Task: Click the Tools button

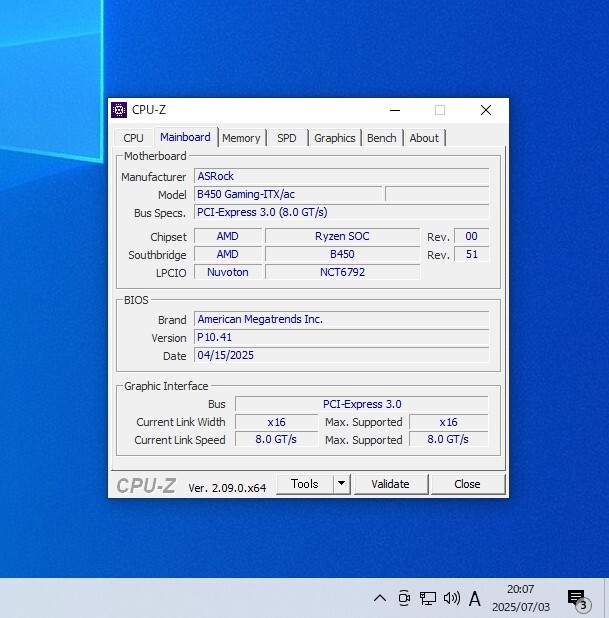Action: [x=305, y=484]
